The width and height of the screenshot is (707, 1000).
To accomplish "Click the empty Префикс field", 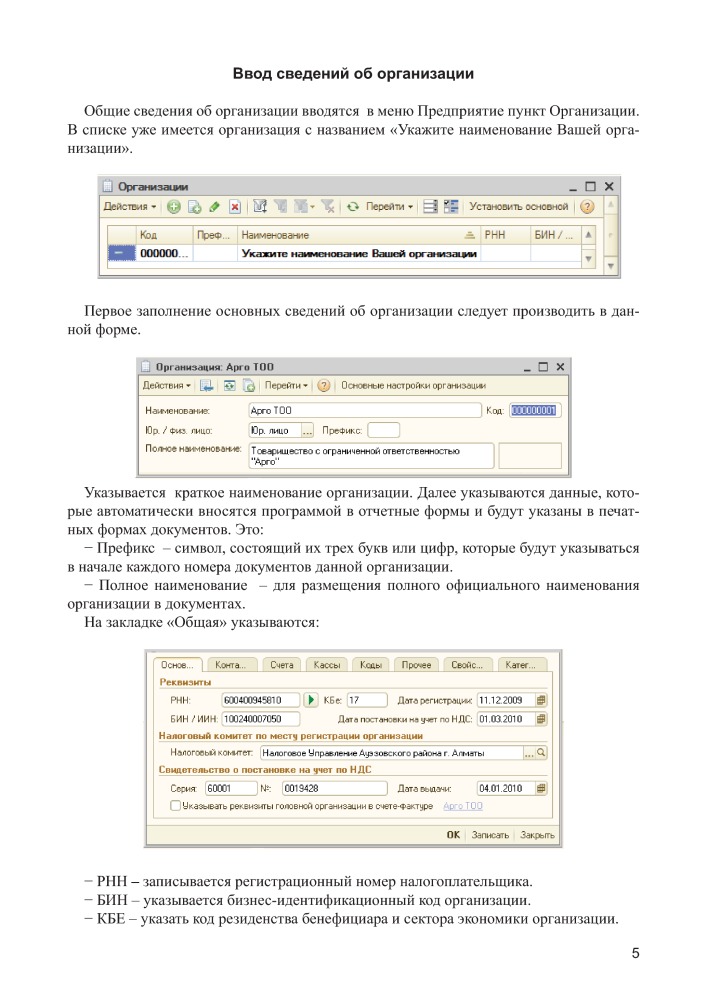I will pos(384,430).
